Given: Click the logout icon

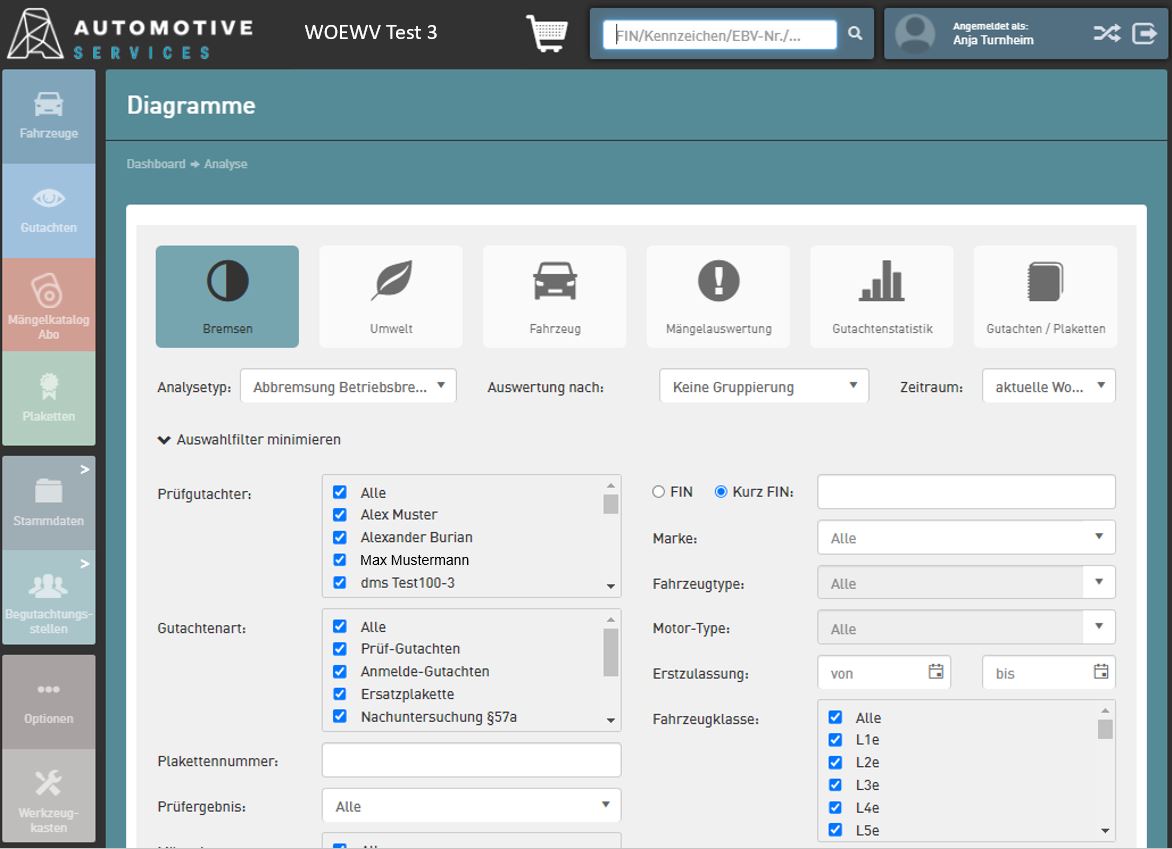Looking at the screenshot, I should pyautogui.click(x=1143, y=33).
